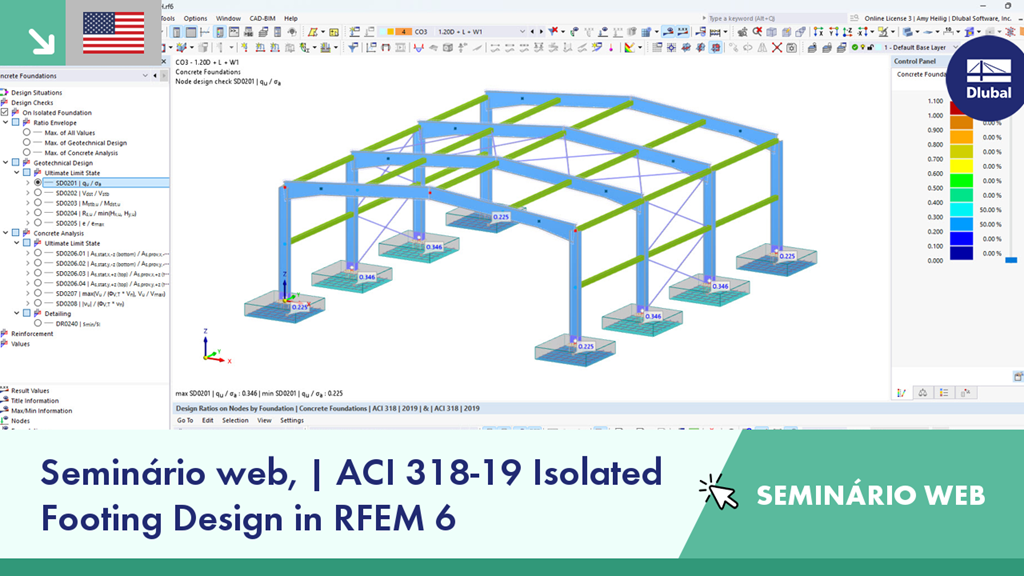Image resolution: width=1024 pixels, height=576 pixels.
Task: Select Result Values item in navigator
Action: pos(30,391)
